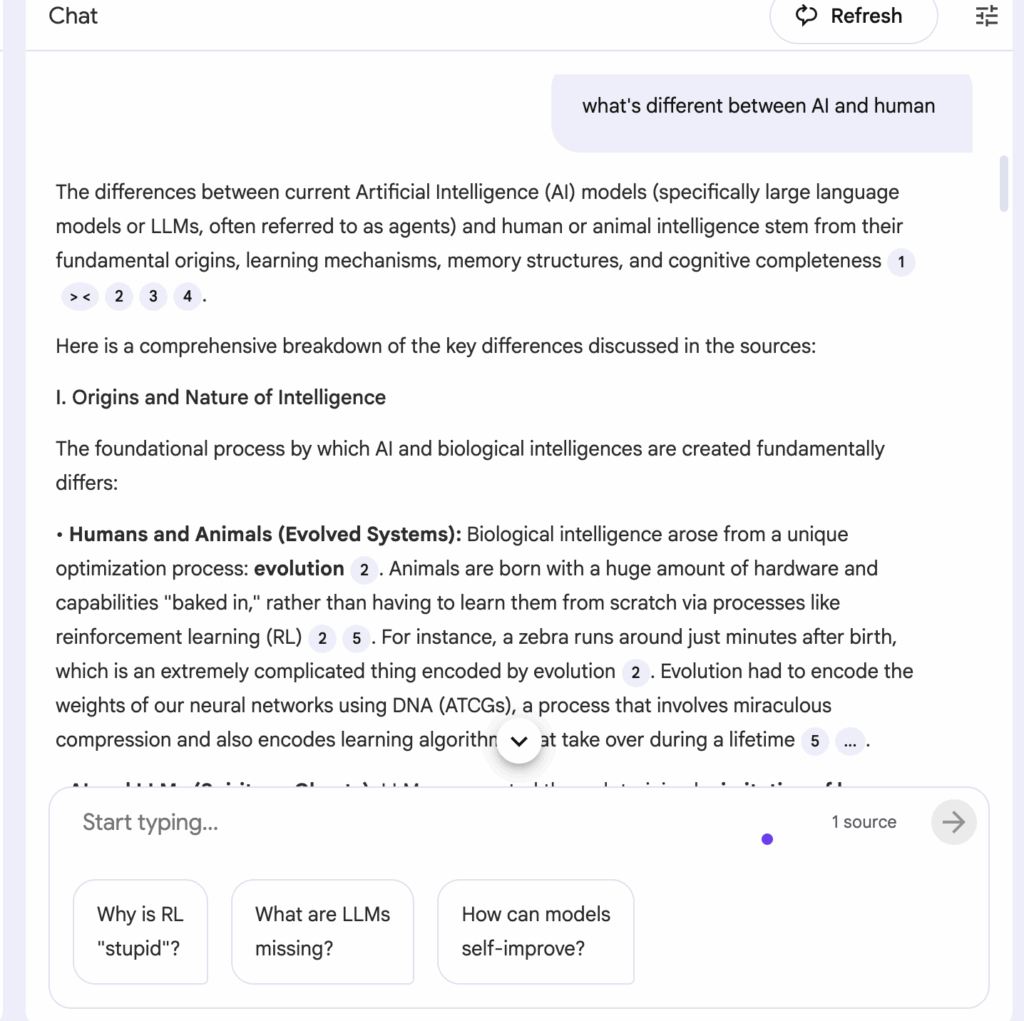This screenshot has height=1021, width=1024.
Task: Expand the collapsed citation chips marker
Action: point(79,296)
